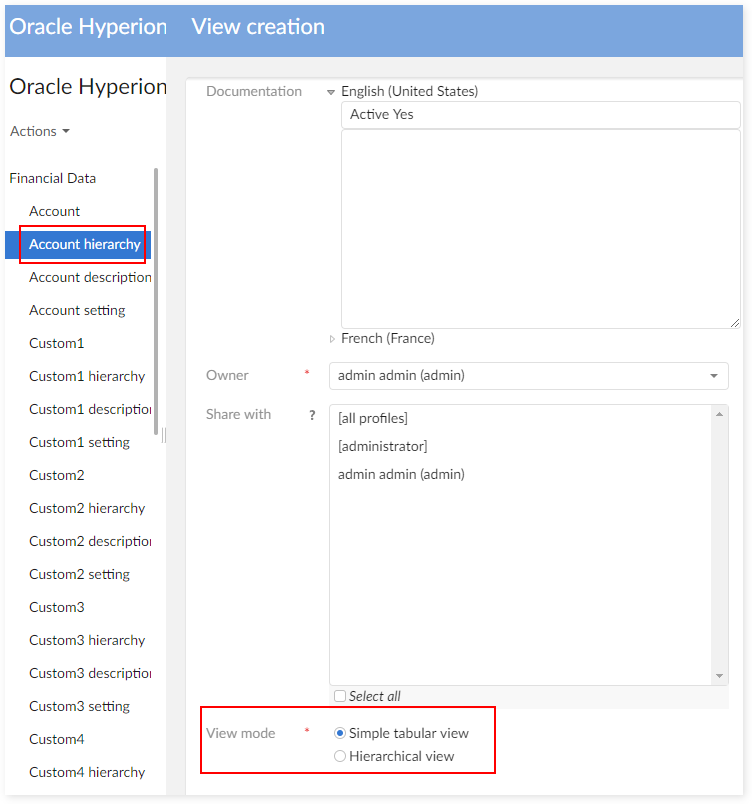Open the Actions dropdown menu
The width and height of the screenshot is (752, 804).
point(40,131)
